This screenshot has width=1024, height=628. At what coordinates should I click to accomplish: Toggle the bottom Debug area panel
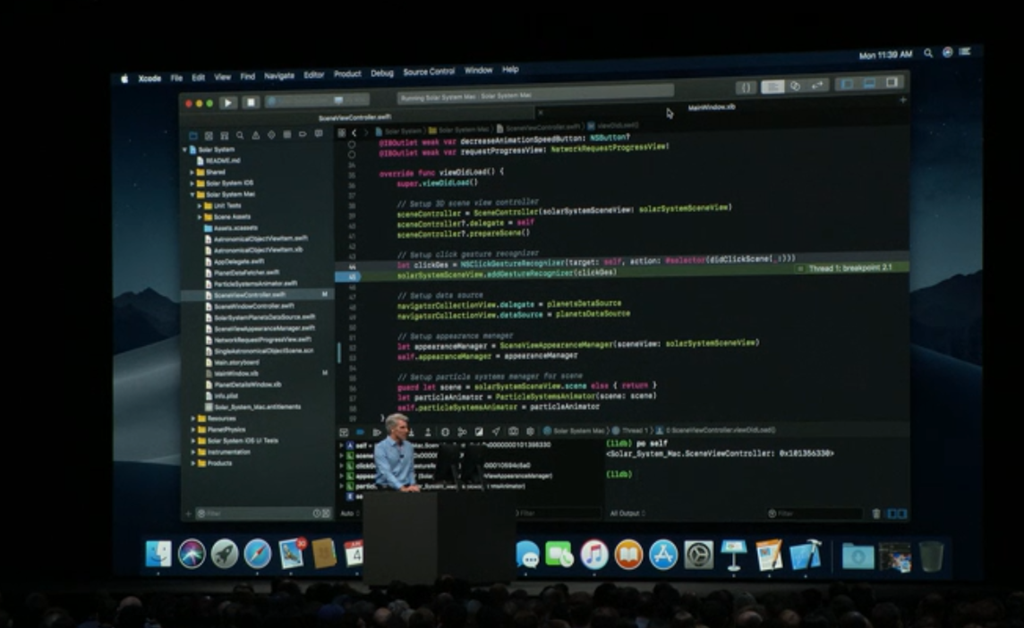(870, 84)
